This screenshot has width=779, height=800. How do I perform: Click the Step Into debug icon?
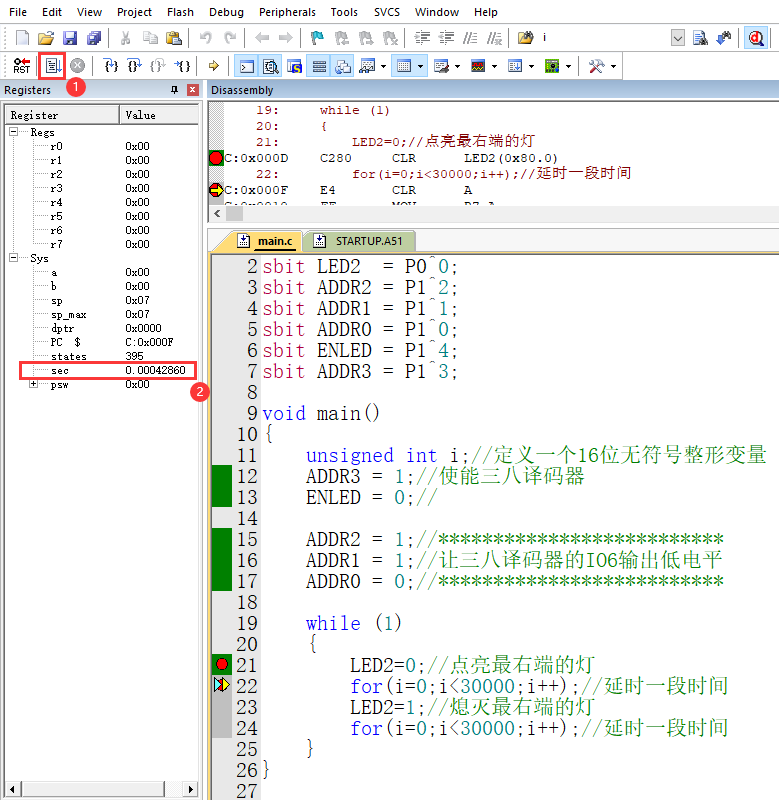(112, 66)
